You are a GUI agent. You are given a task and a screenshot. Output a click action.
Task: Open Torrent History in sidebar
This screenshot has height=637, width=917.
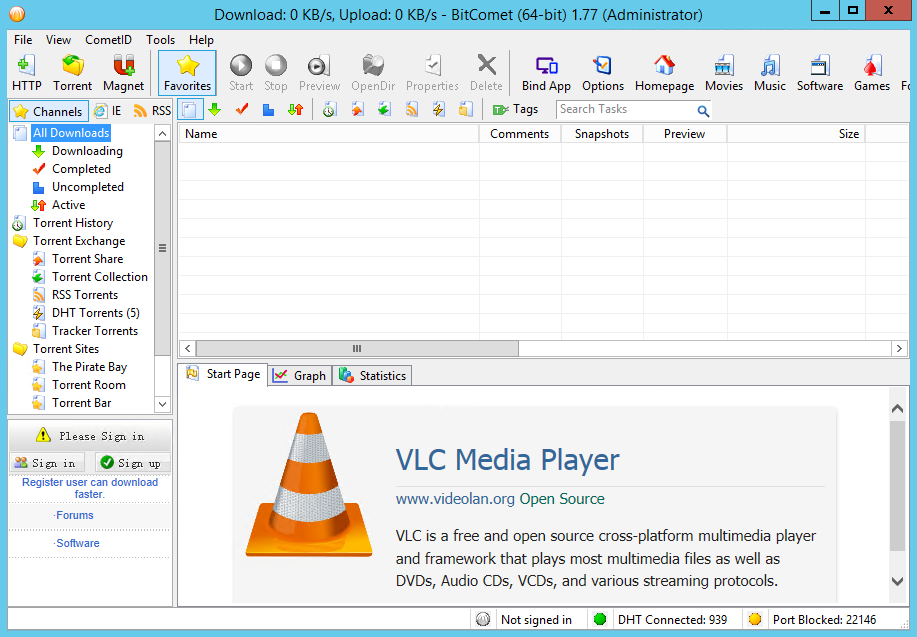click(73, 223)
